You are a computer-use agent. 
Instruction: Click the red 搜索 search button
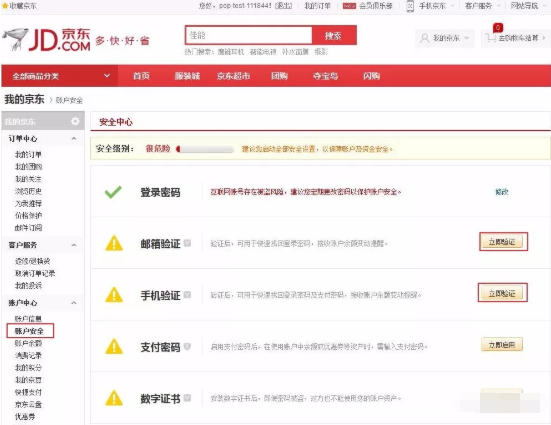pos(334,35)
